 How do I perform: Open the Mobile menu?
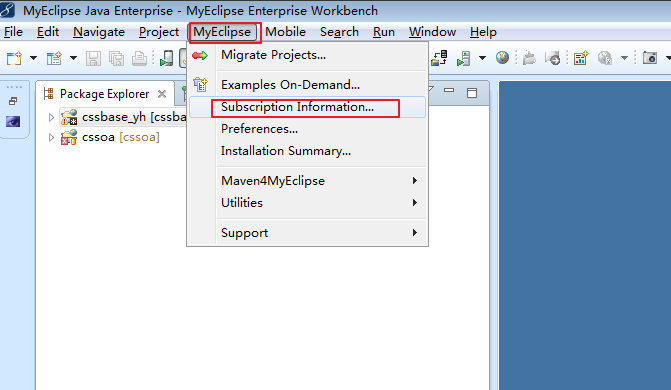[x=285, y=32]
